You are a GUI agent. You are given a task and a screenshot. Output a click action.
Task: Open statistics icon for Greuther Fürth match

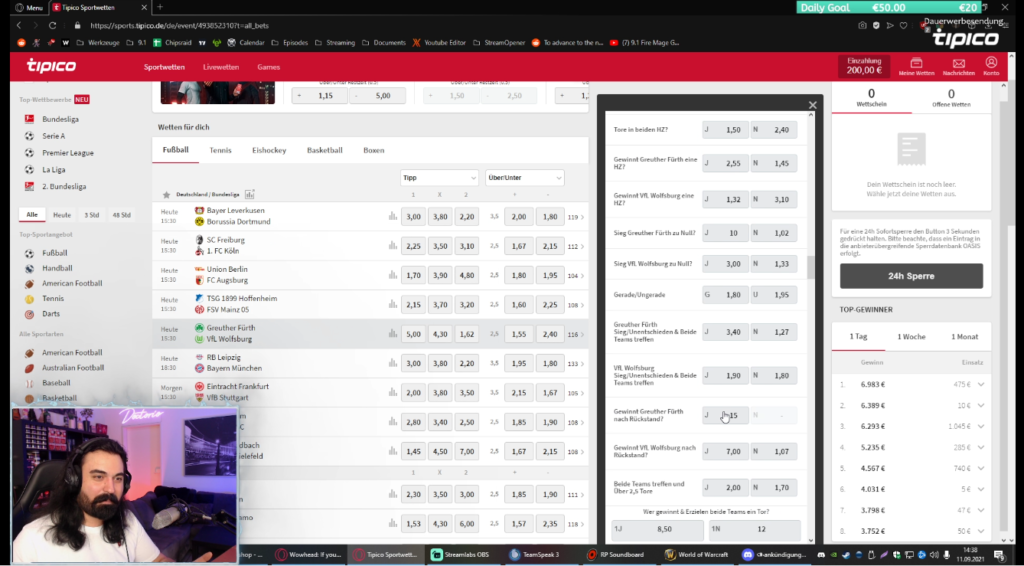(x=392, y=334)
